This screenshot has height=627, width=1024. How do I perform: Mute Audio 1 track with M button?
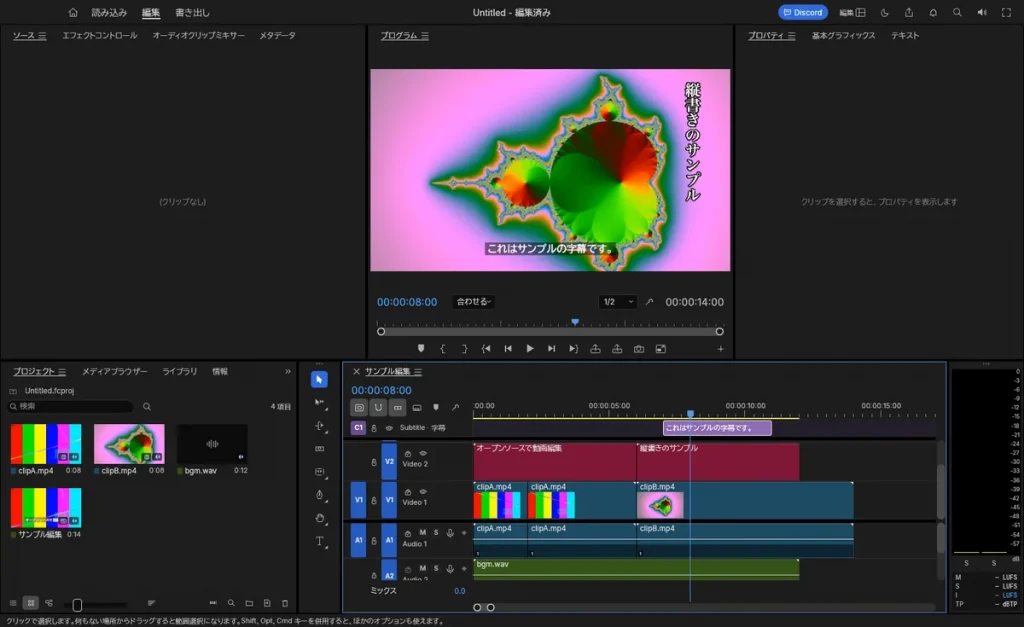pos(423,532)
